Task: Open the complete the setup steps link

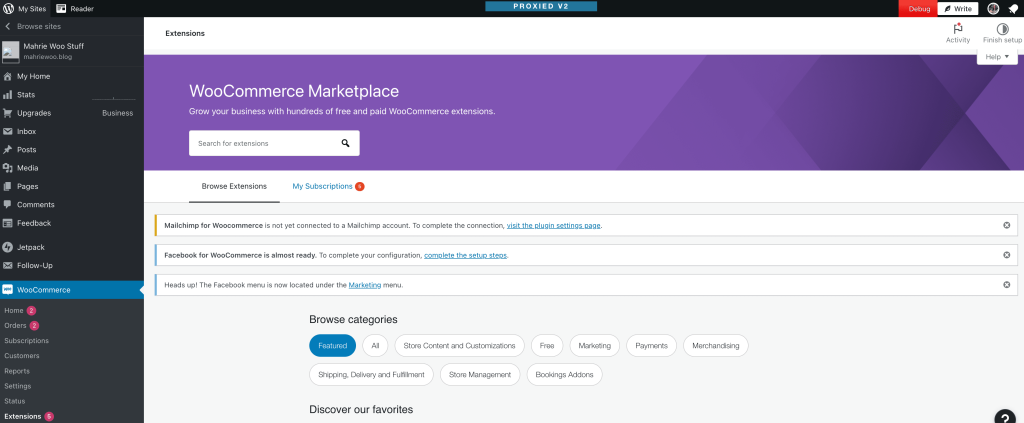Action: pyautogui.click(x=466, y=255)
